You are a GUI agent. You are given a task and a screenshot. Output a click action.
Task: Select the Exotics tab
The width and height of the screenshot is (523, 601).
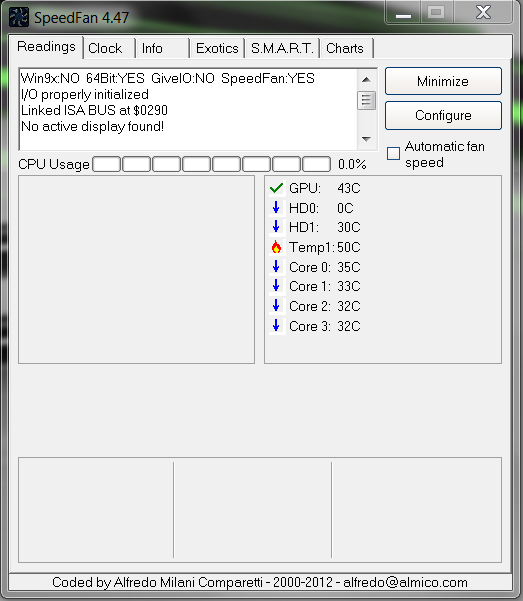217,49
